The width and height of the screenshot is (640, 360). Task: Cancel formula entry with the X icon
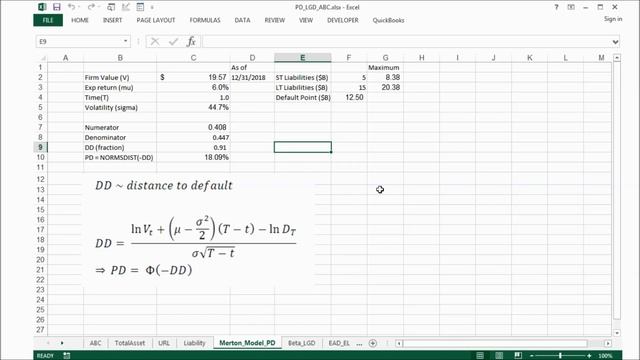click(x=155, y=41)
